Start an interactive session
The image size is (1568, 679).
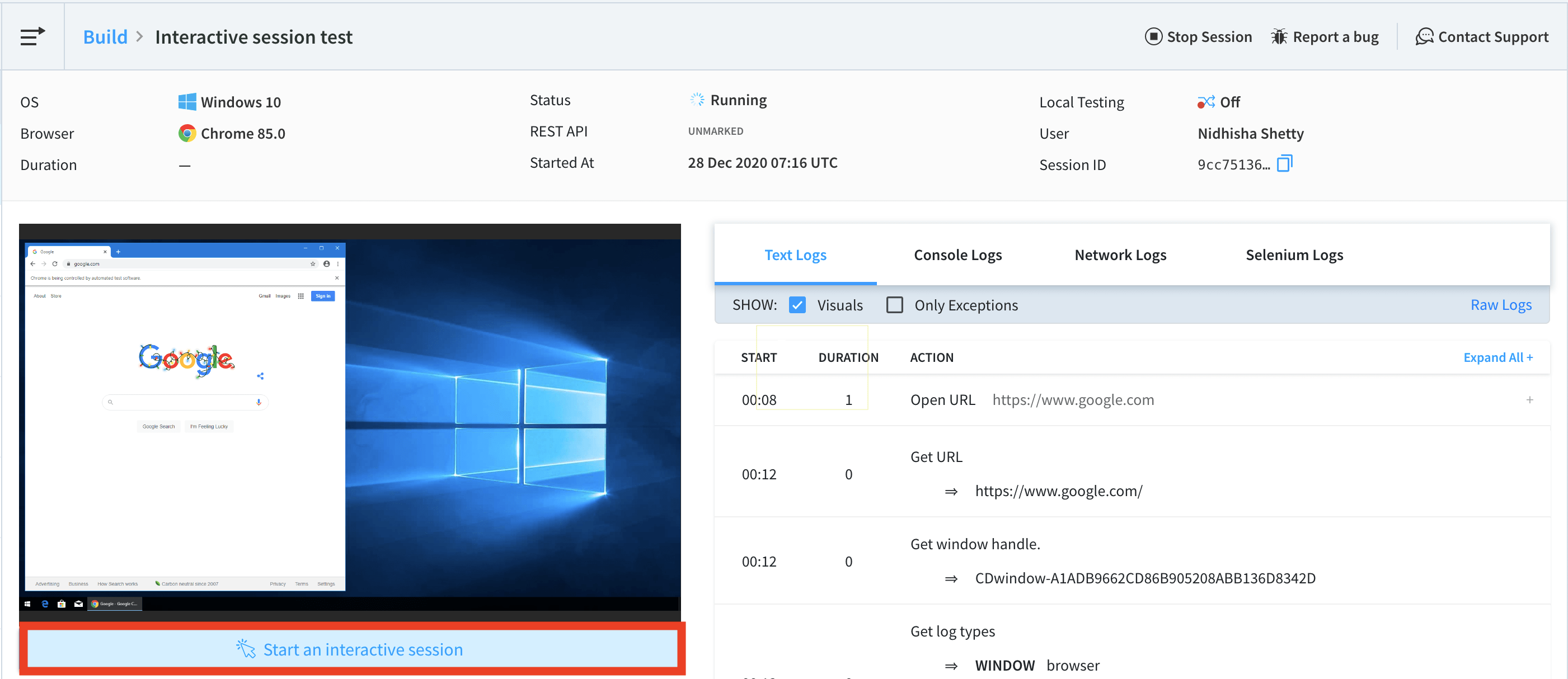coord(352,649)
